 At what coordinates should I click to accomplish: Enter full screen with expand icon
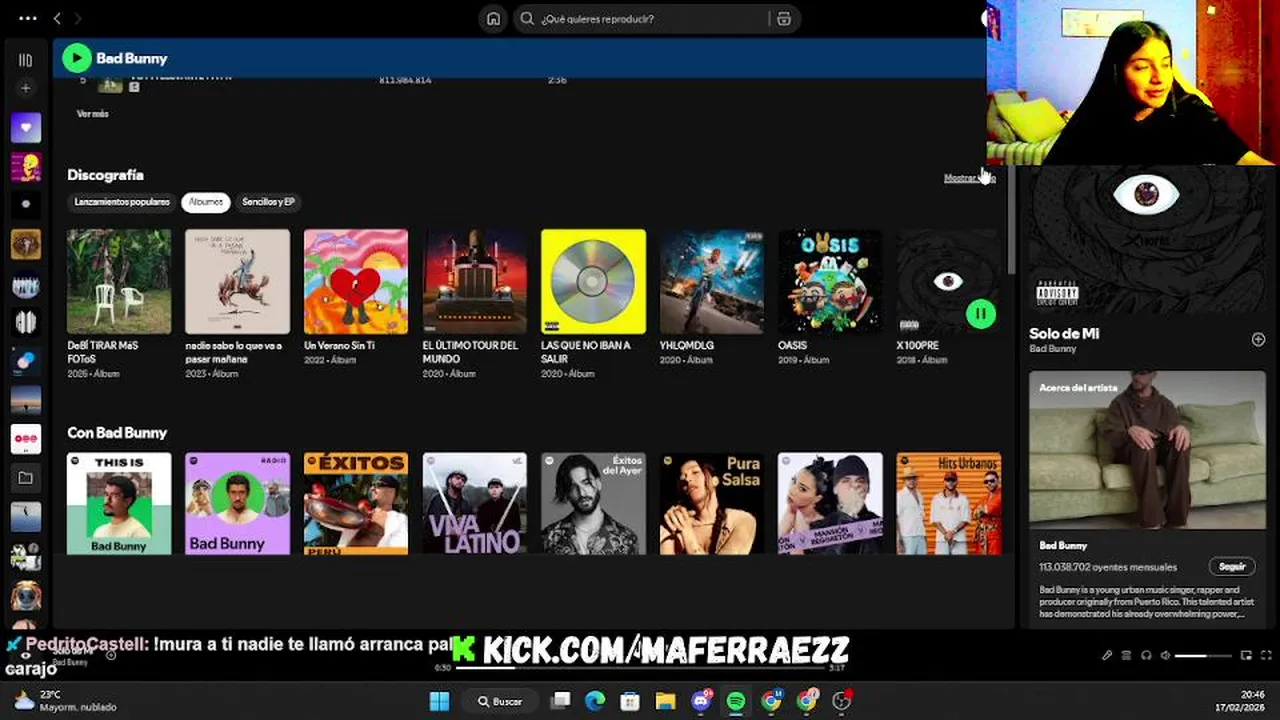[1265, 656]
